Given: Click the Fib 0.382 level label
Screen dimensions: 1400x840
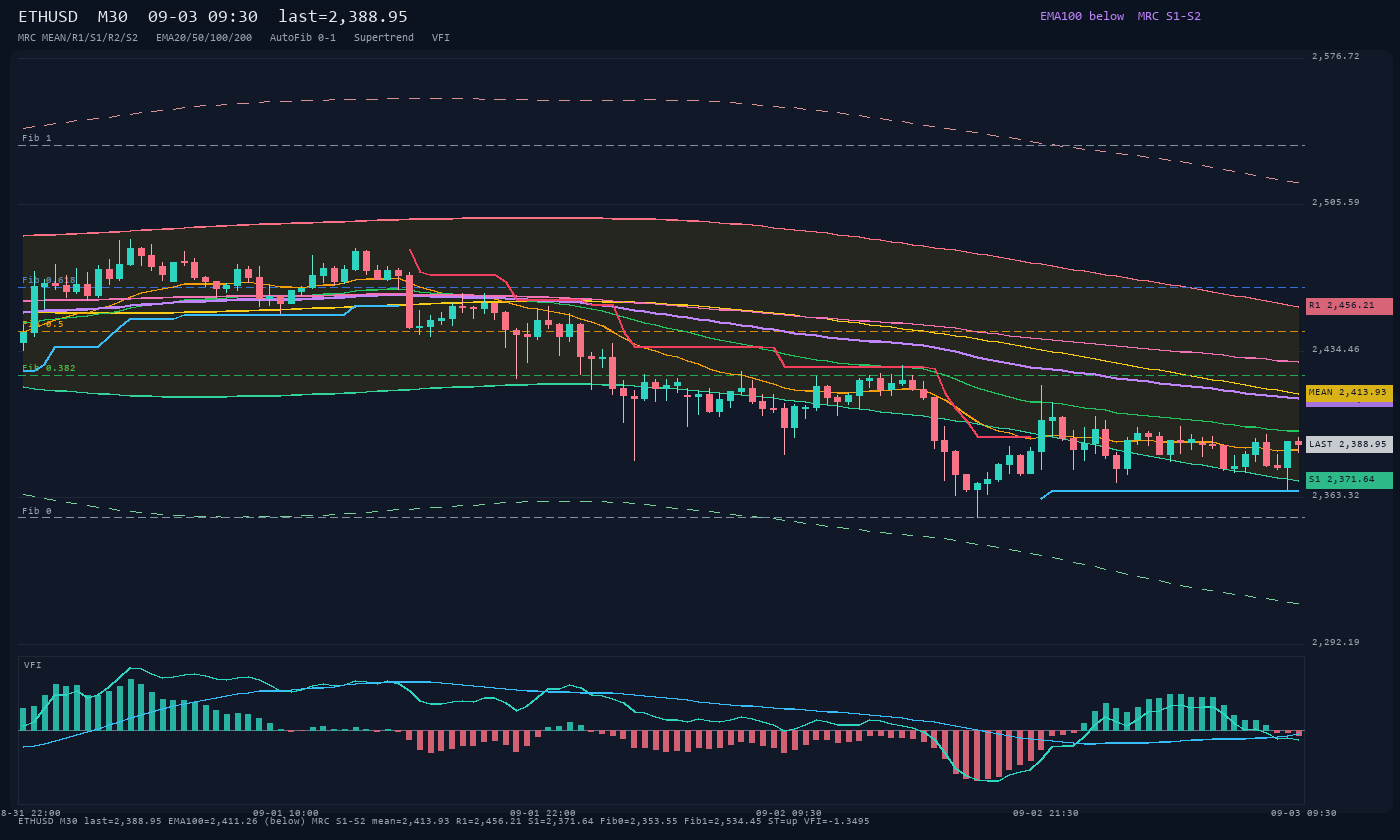Looking at the screenshot, I should (49, 368).
